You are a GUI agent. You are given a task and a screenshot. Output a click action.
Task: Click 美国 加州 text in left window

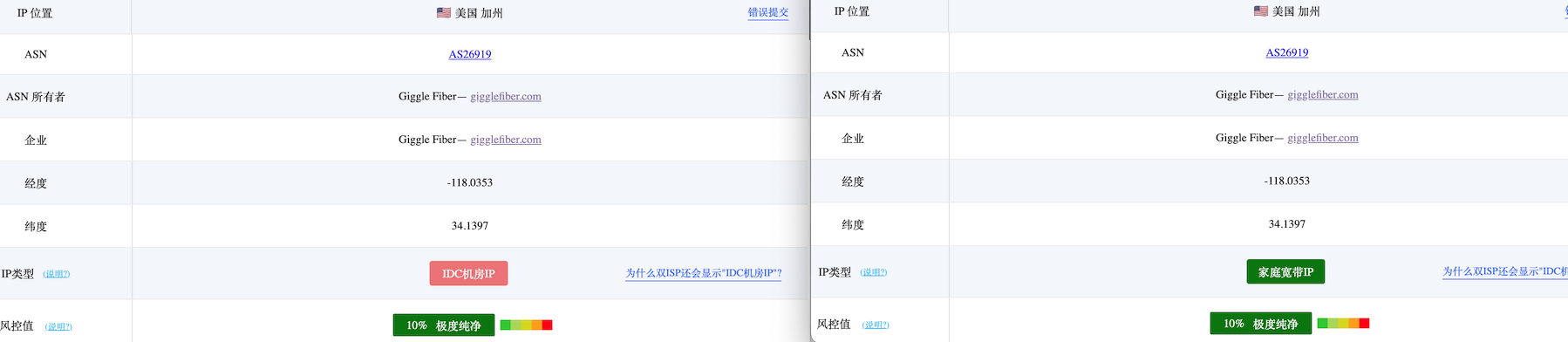coord(479,13)
